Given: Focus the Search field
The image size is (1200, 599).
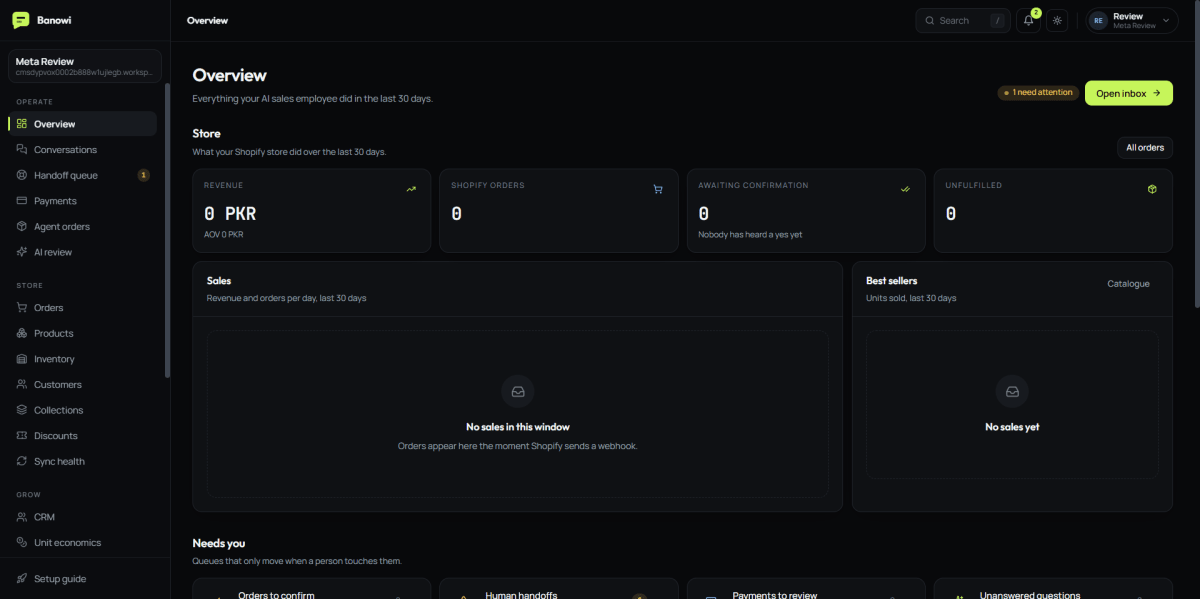Looking at the screenshot, I should (x=963, y=20).
